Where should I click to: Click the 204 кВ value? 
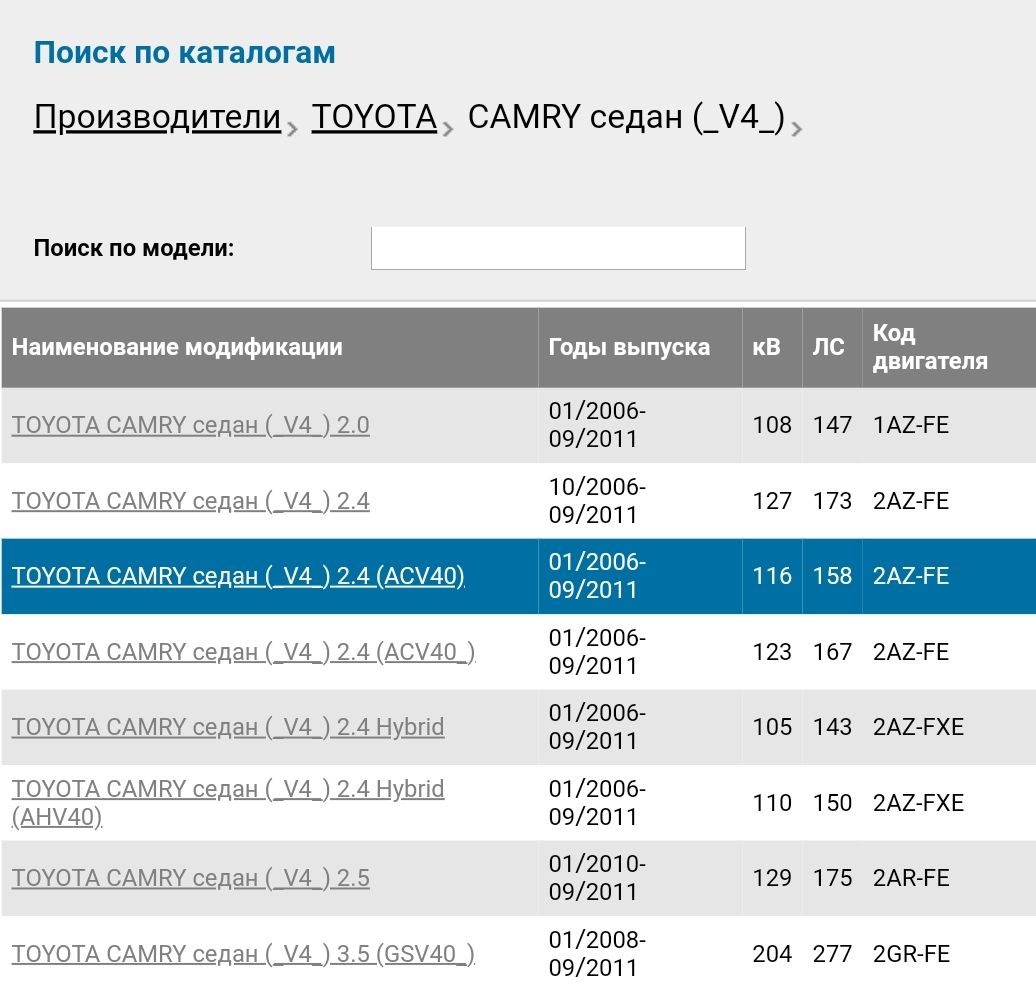click(772, 954)
